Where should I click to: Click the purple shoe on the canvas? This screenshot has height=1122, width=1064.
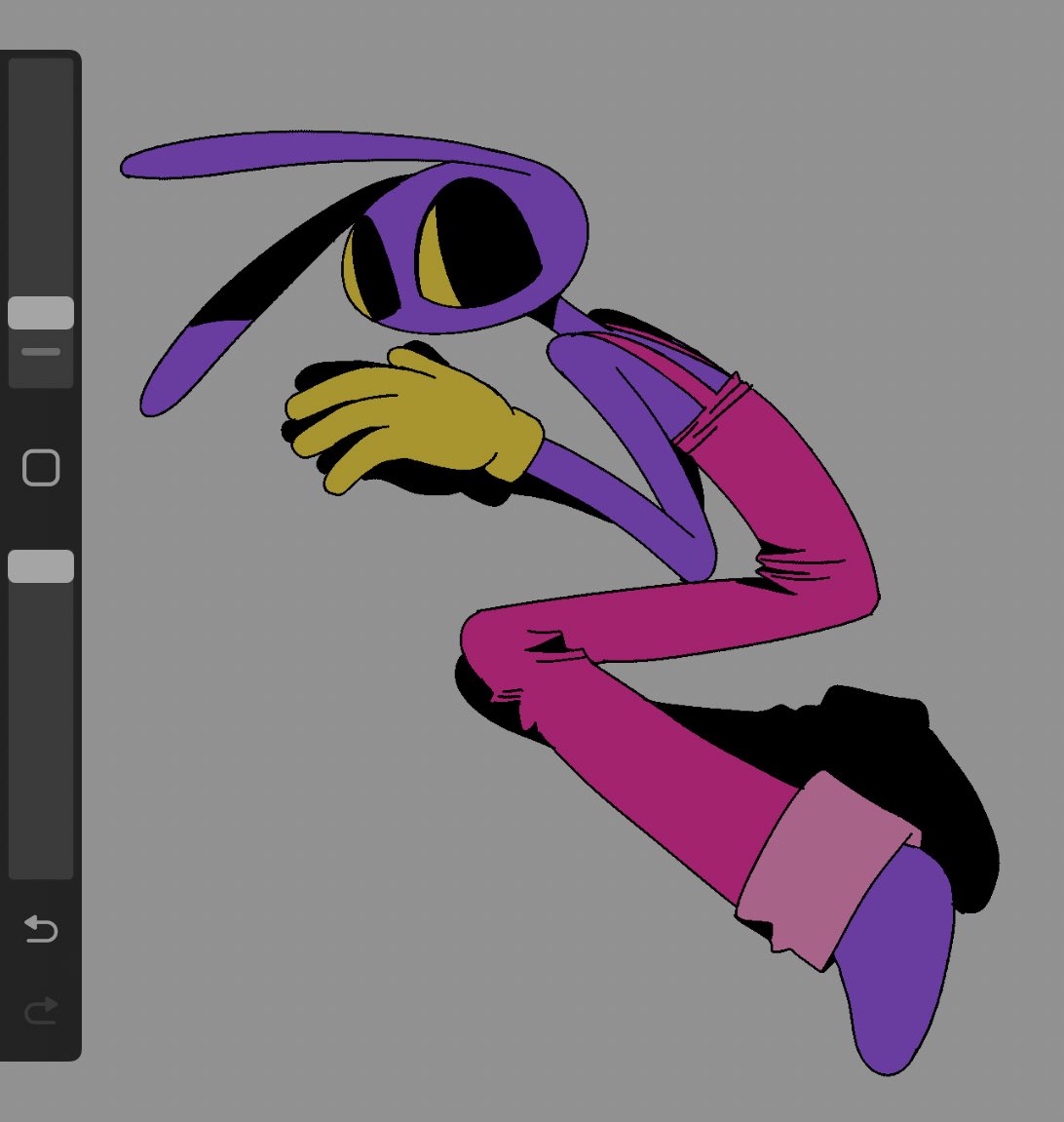pyautogui.click(x=898, y=959)
